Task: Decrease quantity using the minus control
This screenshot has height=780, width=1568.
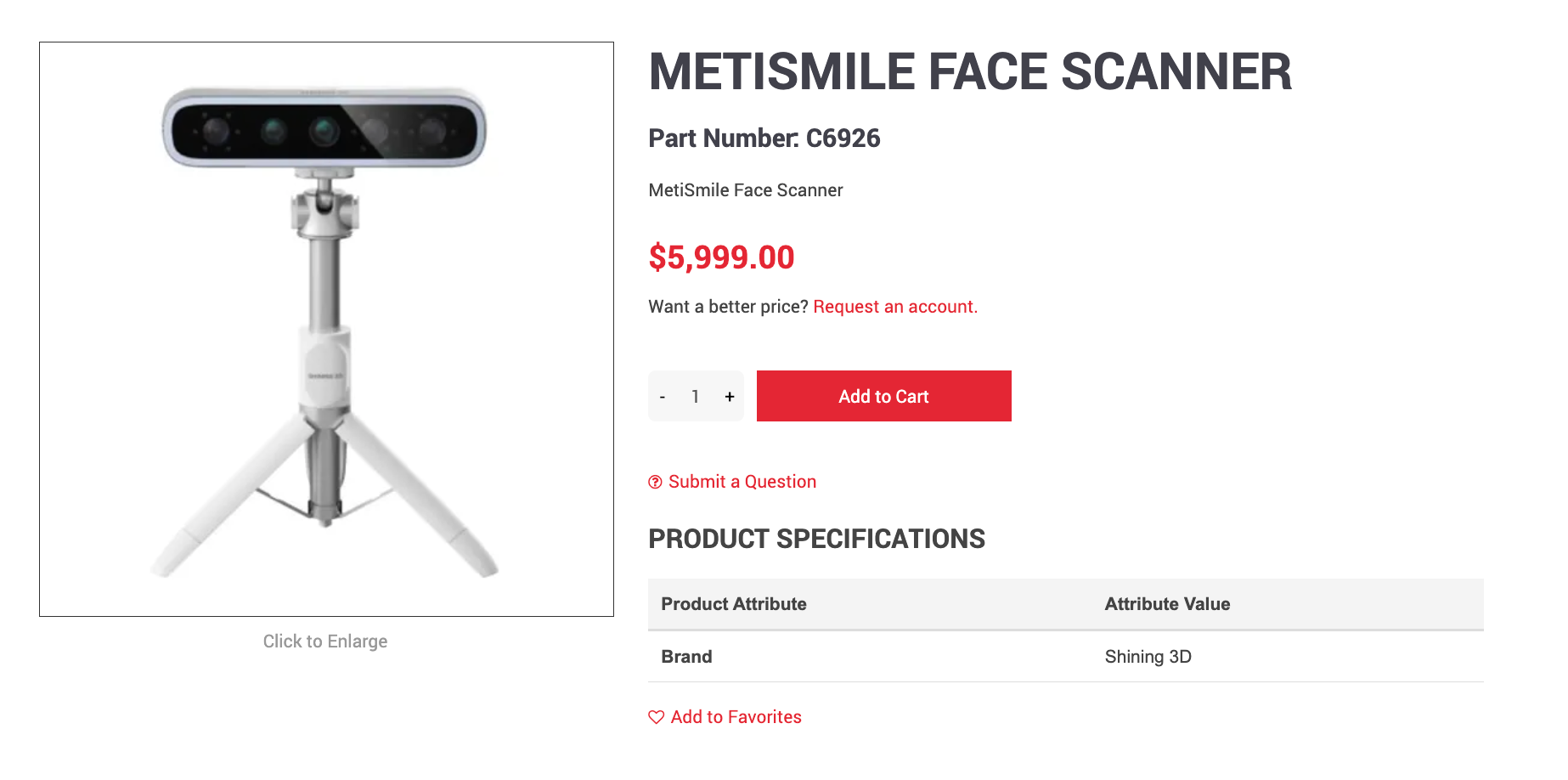Action: [663, 396]
